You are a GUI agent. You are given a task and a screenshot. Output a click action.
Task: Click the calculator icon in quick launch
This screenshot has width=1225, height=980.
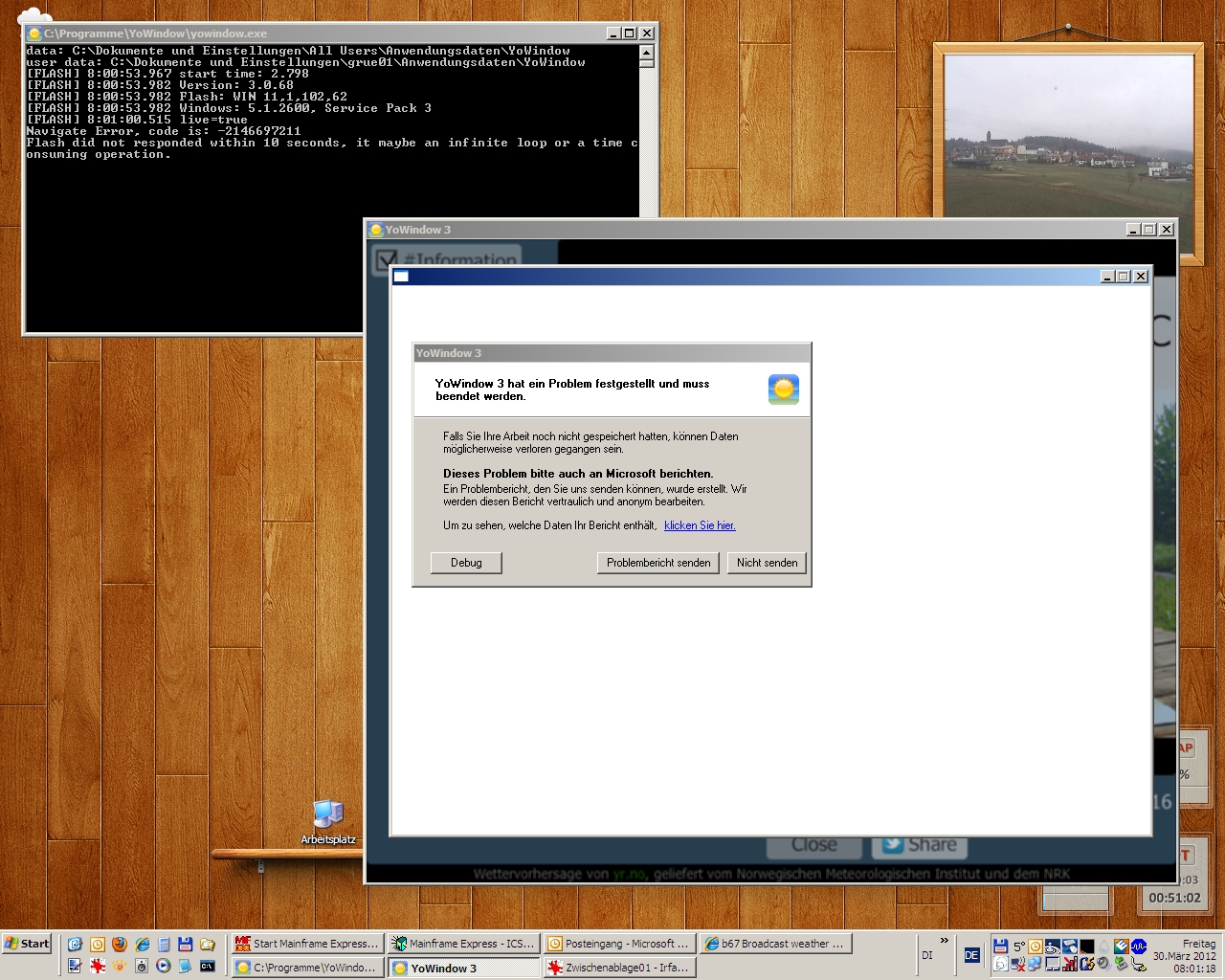pos(164,945)
